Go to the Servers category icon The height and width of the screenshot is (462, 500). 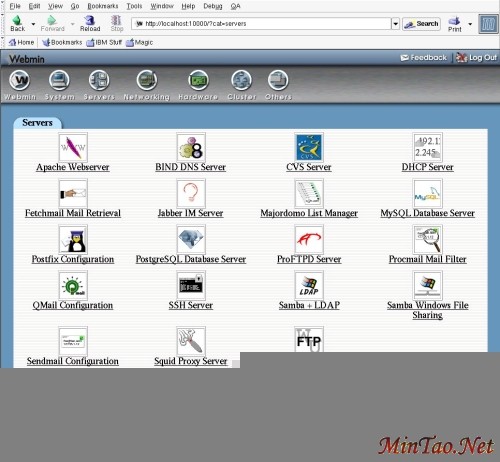click(99, 80)
